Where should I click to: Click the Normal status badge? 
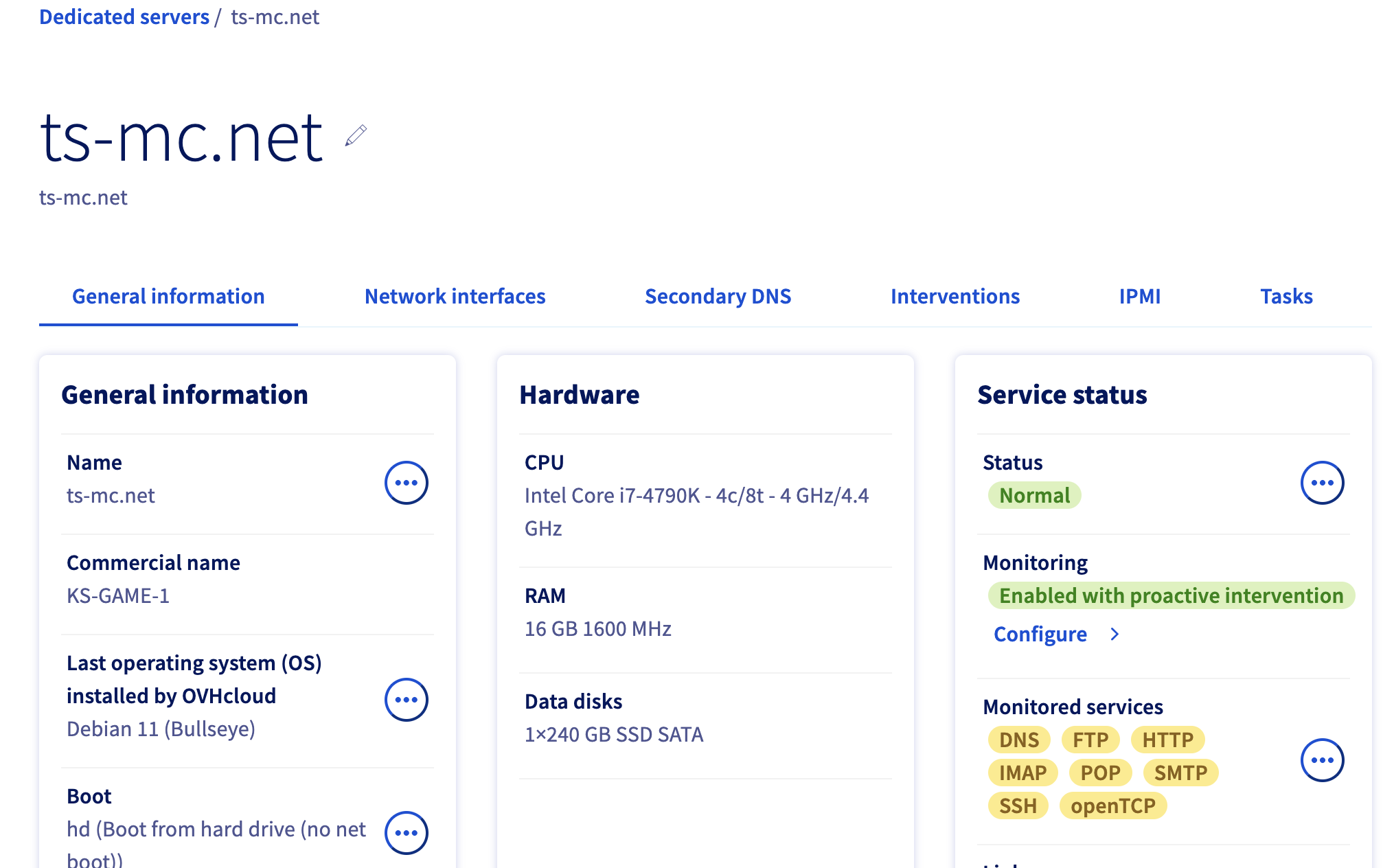tap(1034, 495)
